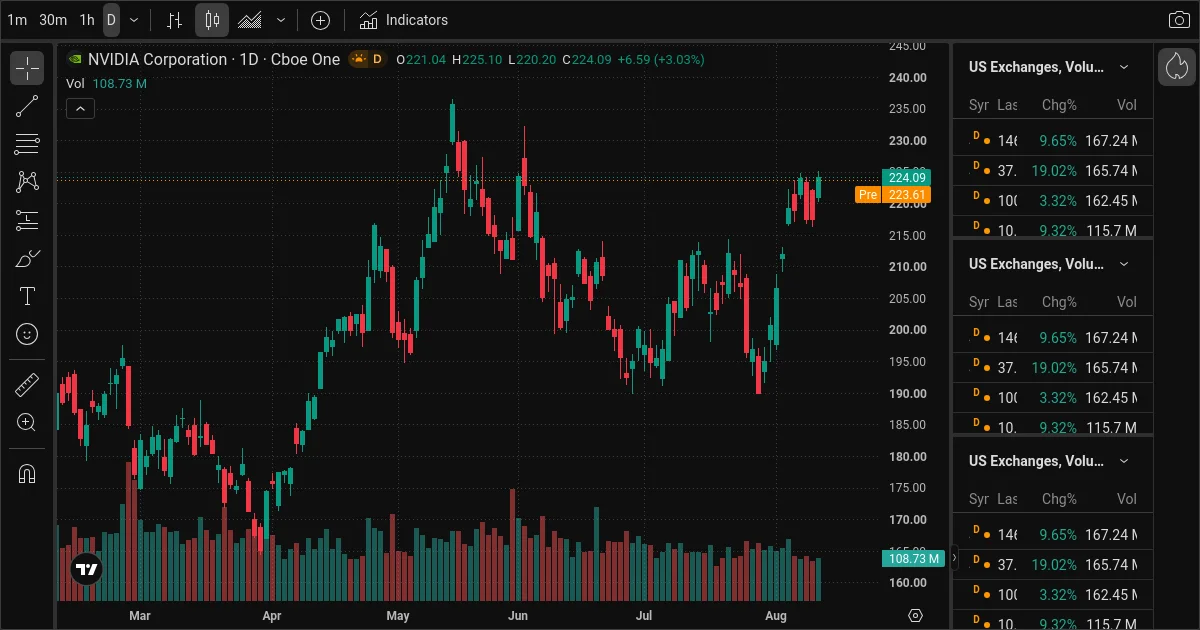Switch to the 30m timeframe
The image size is (1200, 630).
53,20
